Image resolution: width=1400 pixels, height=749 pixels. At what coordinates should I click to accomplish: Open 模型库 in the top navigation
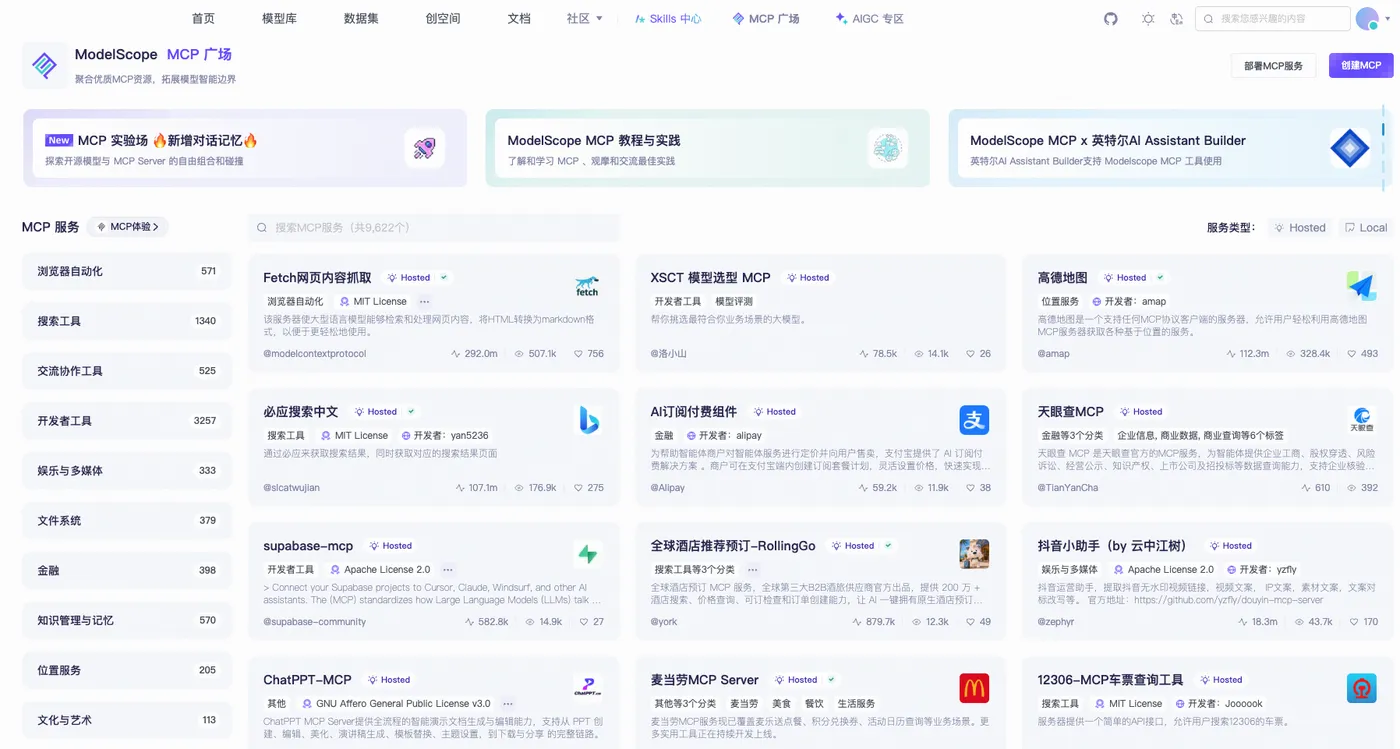(x=279, y=19)
